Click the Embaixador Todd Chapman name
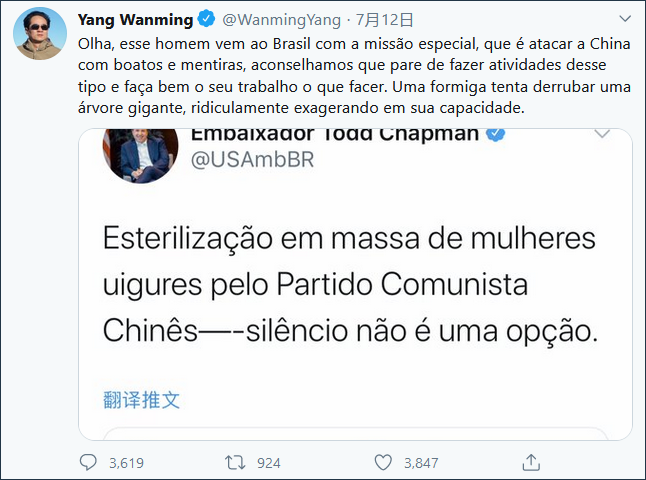The width and height of the screenshot is (646, 480). coord(335,135)
